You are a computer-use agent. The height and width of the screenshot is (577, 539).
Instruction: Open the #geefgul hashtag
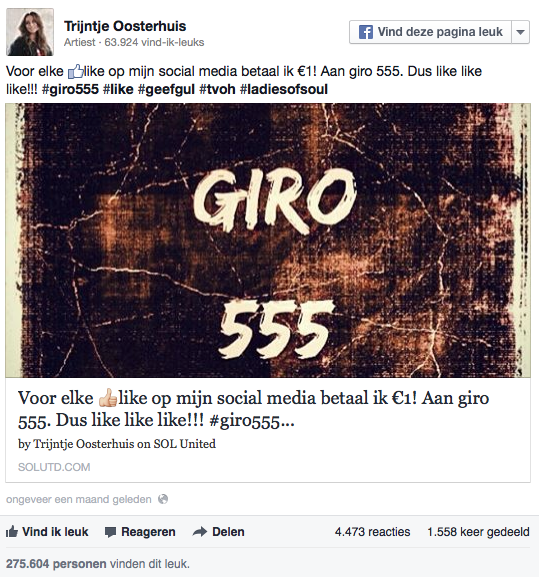(x=166, y=89)
